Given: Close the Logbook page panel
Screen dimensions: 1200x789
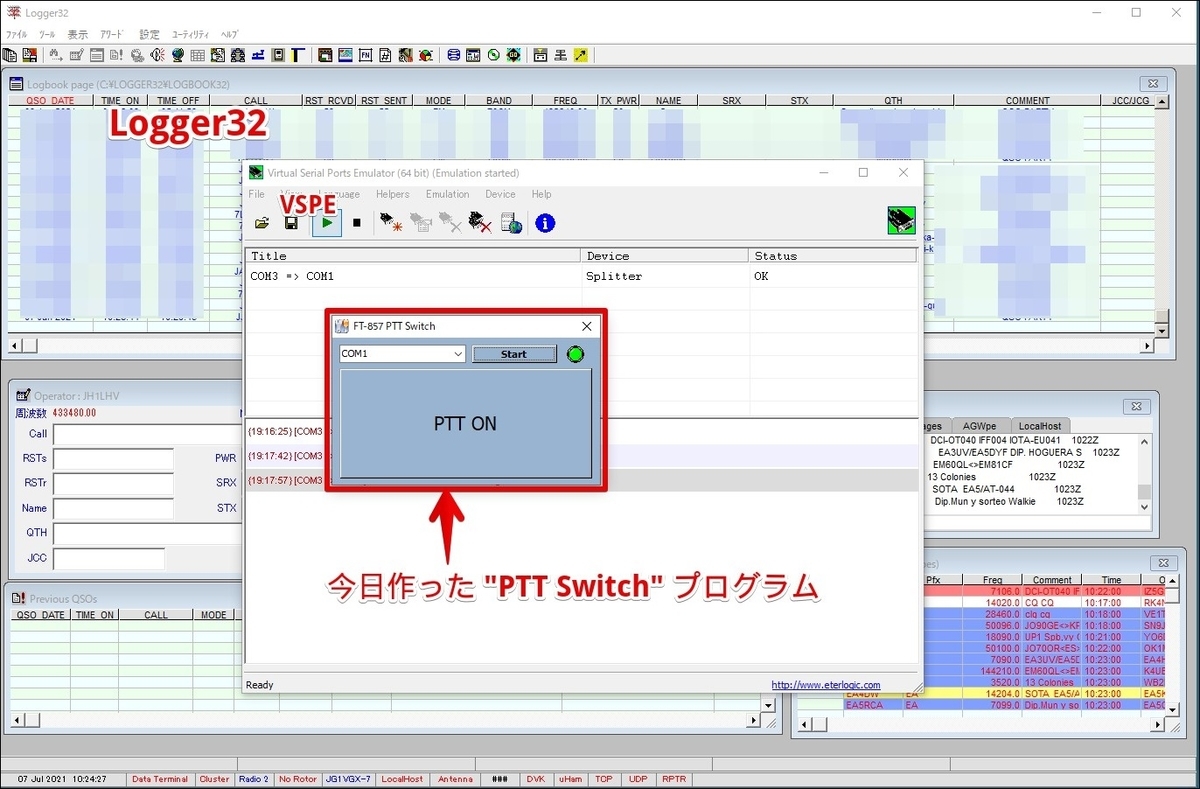Looking at the screenshot, I should coord(1152,84).
